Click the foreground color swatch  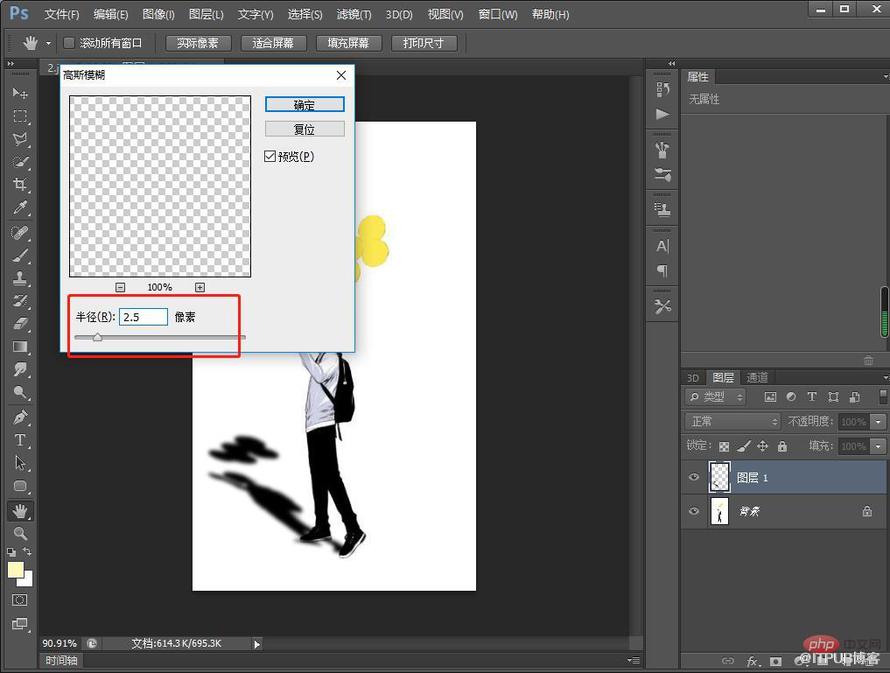(15, 570)
